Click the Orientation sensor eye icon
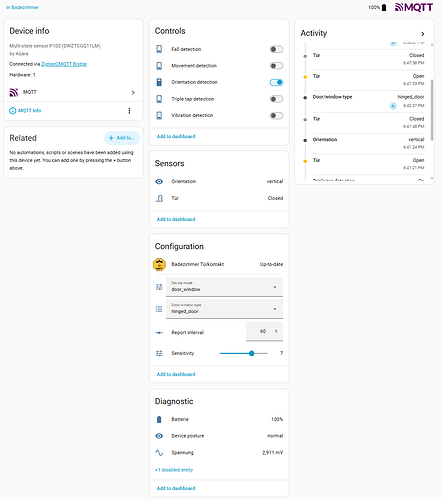This screenshot has width=442, height=500. point(159,181)
